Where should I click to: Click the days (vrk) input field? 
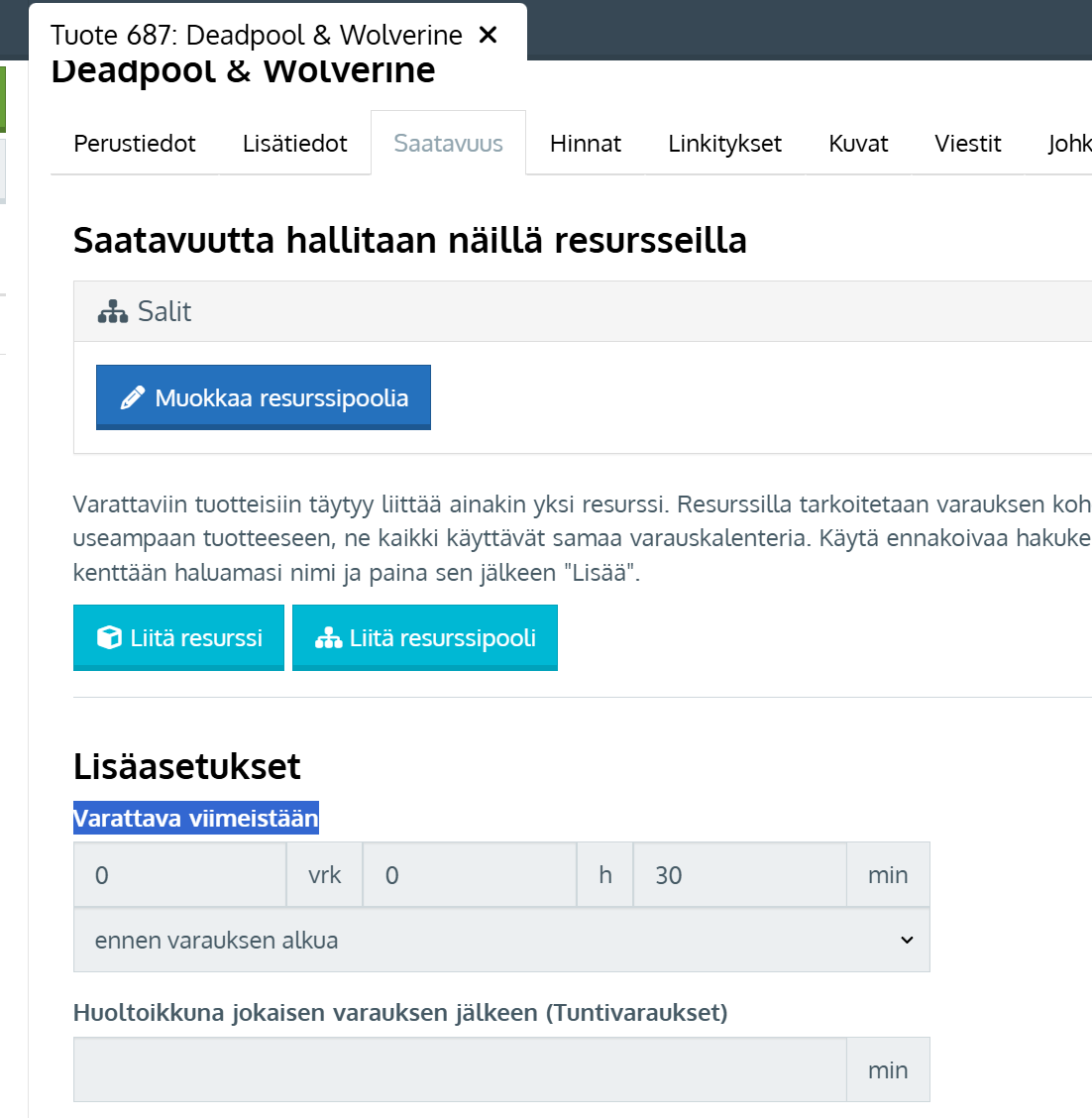(x=179, y=875)
